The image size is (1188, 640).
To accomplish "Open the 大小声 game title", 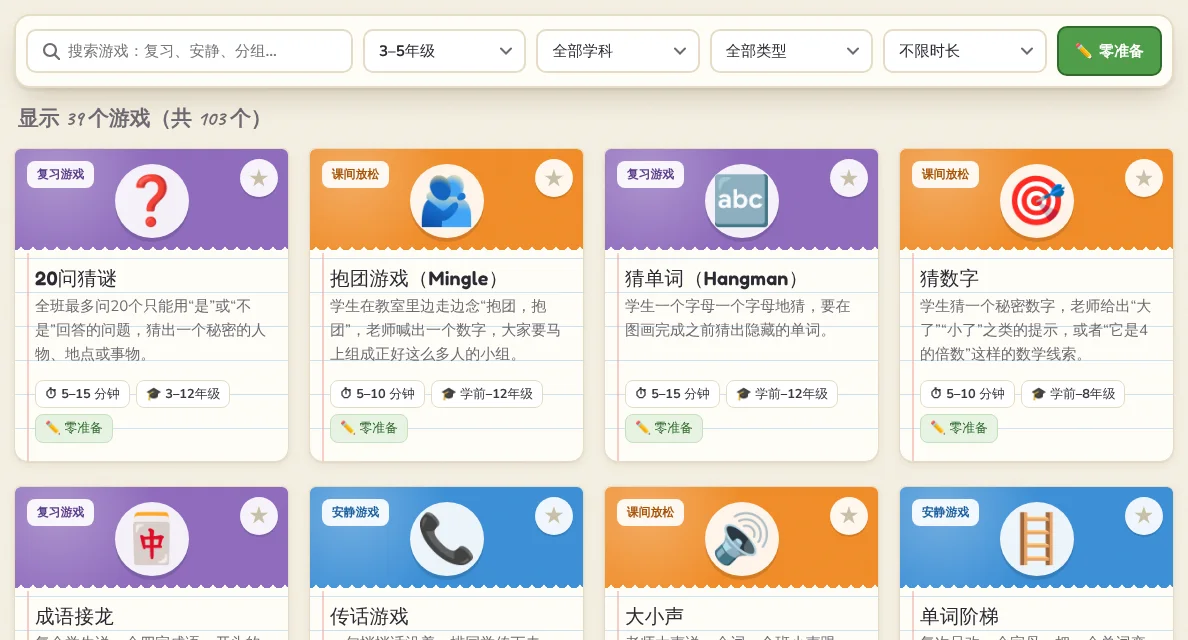I will coord(654,617).
